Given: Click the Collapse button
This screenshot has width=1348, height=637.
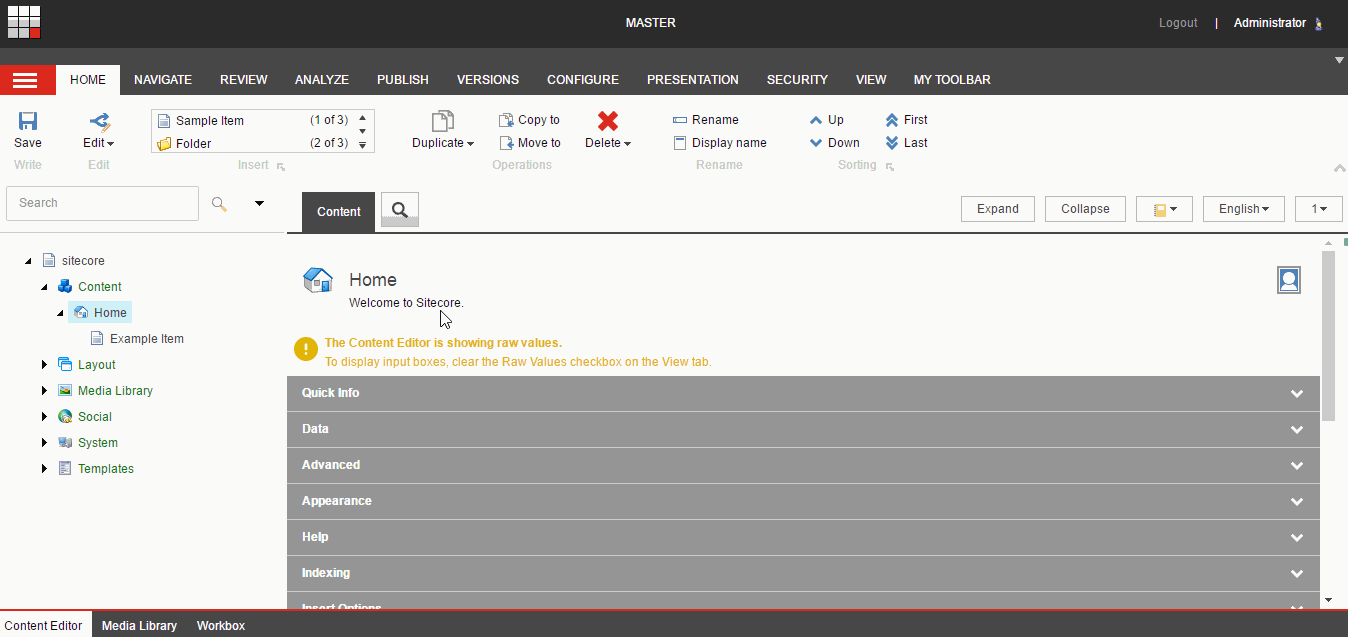Looking at the screenshot, I should click(x=1085, y=209).
